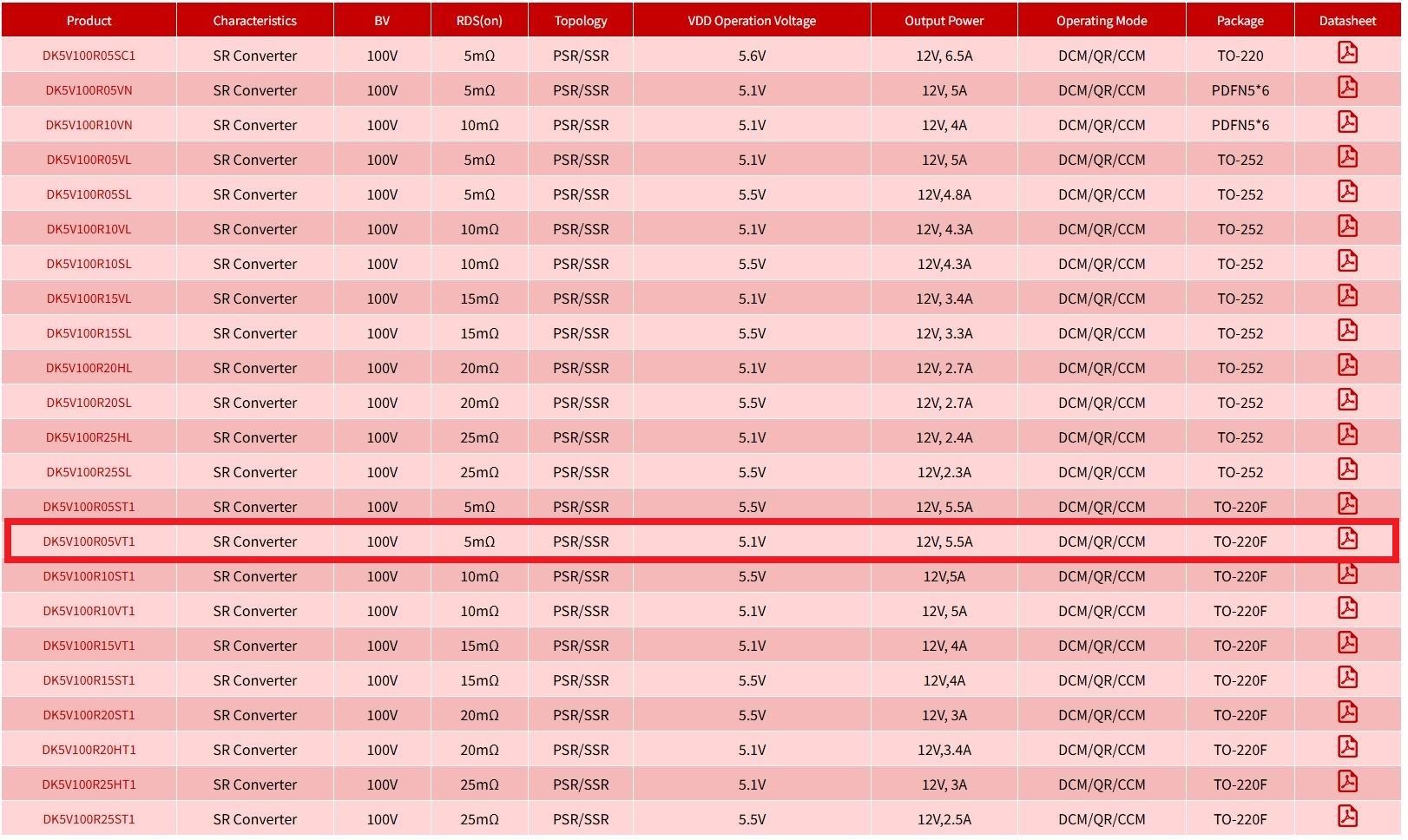Viewport: 1408px width, 840px height.
Task: Open the DK5V100R20HL datasheet PDF
Action: (1347, 366)
